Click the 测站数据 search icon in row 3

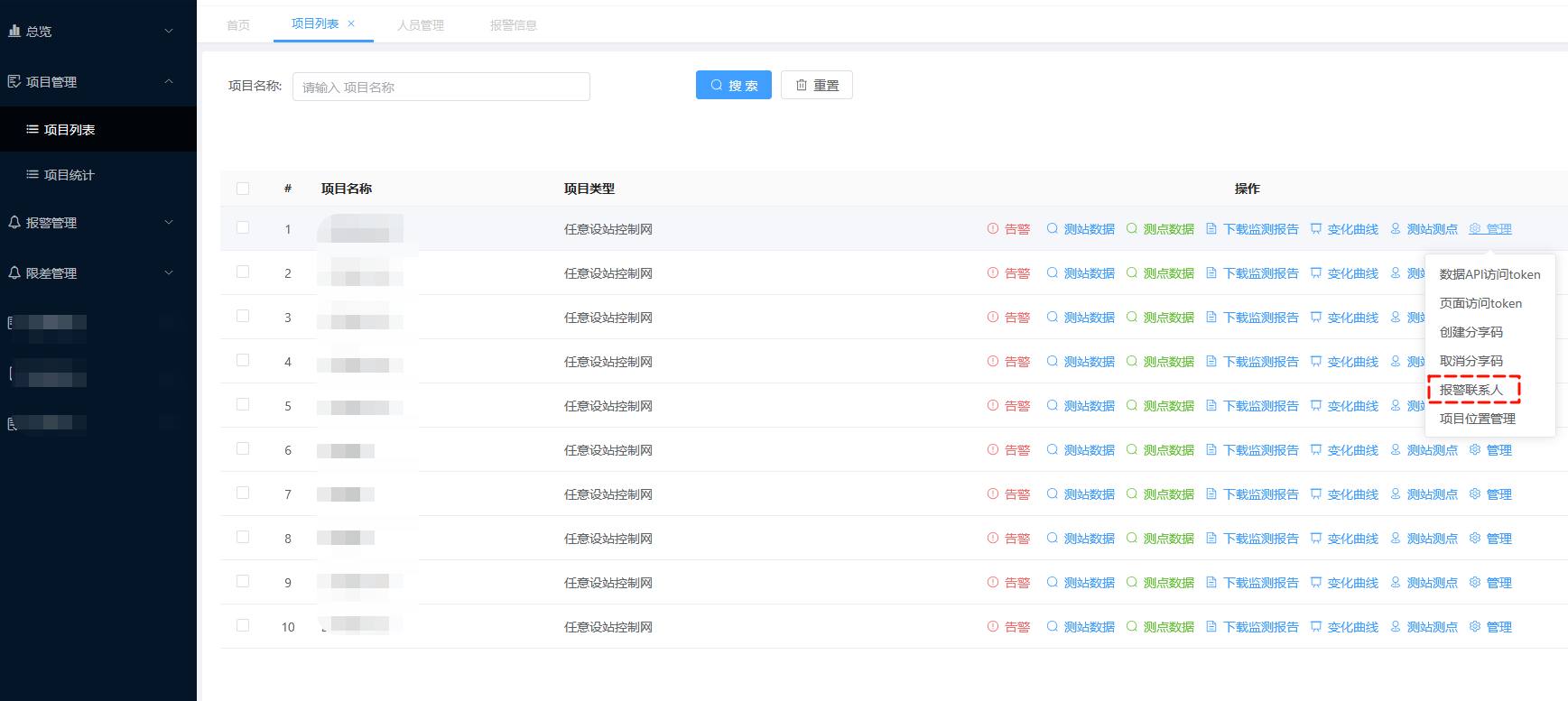click(1053, 318)
